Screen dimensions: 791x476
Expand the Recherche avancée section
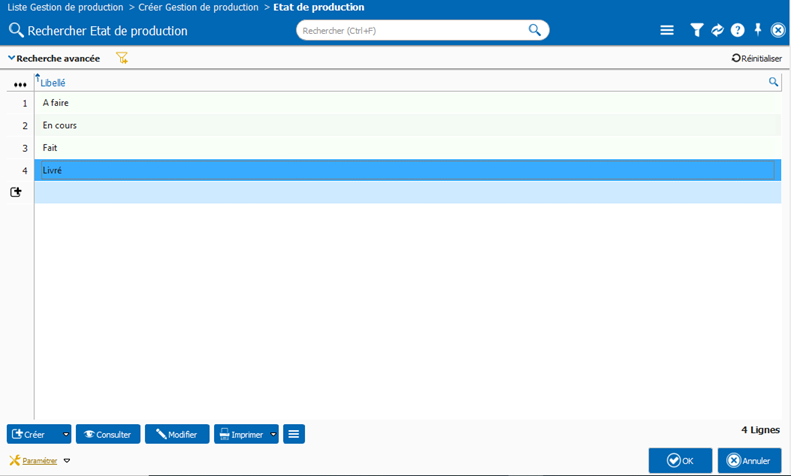tap(54, 58)
